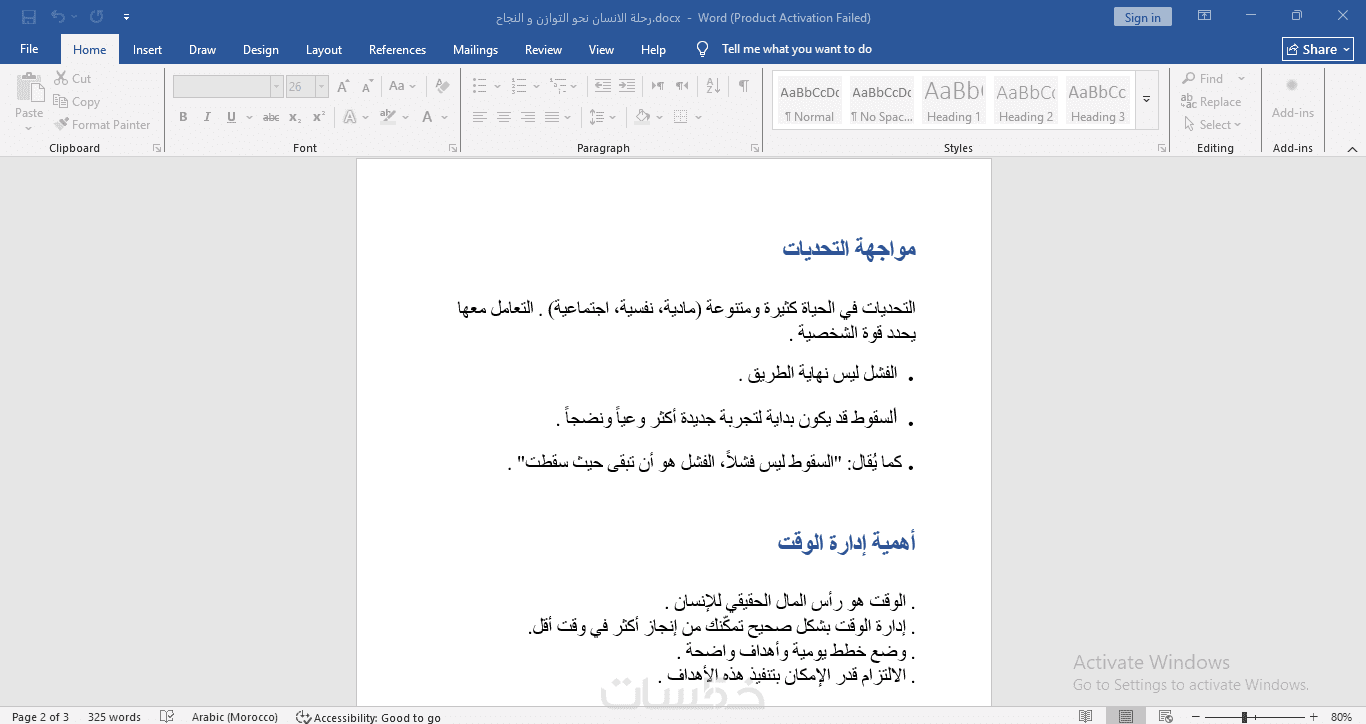The image size is (1366, 724).
Task: Align text left
Action: pyautogui.click(x=480, y=117)
